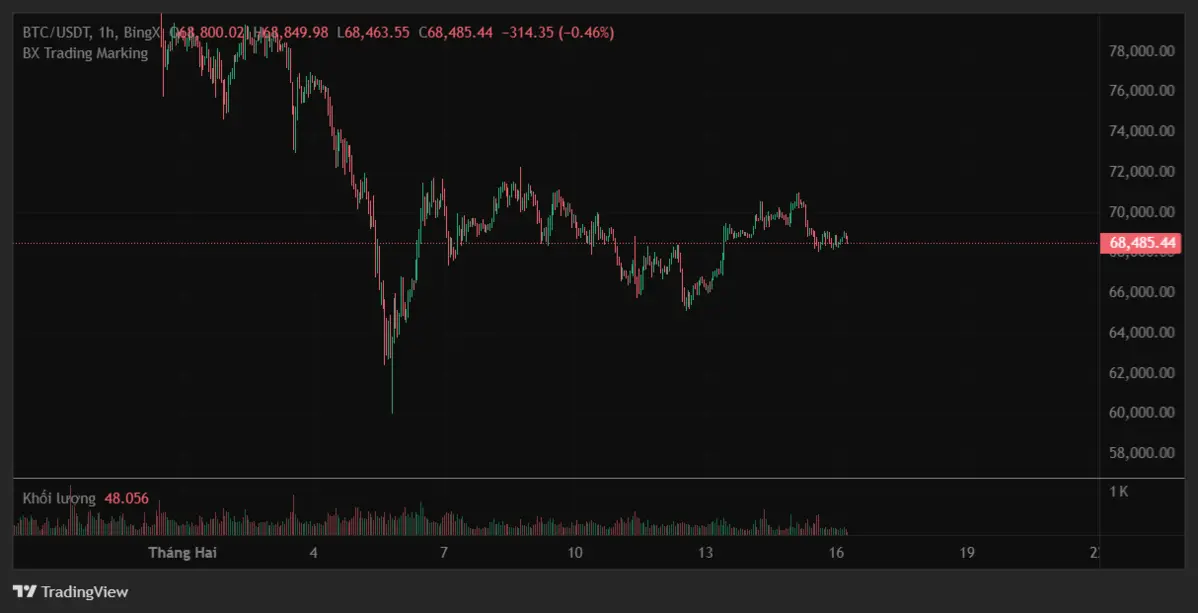This screenshot has width=1198, height=613.
Task: Click the Tháng Hai date label on time axis
Action: point(183,552)
